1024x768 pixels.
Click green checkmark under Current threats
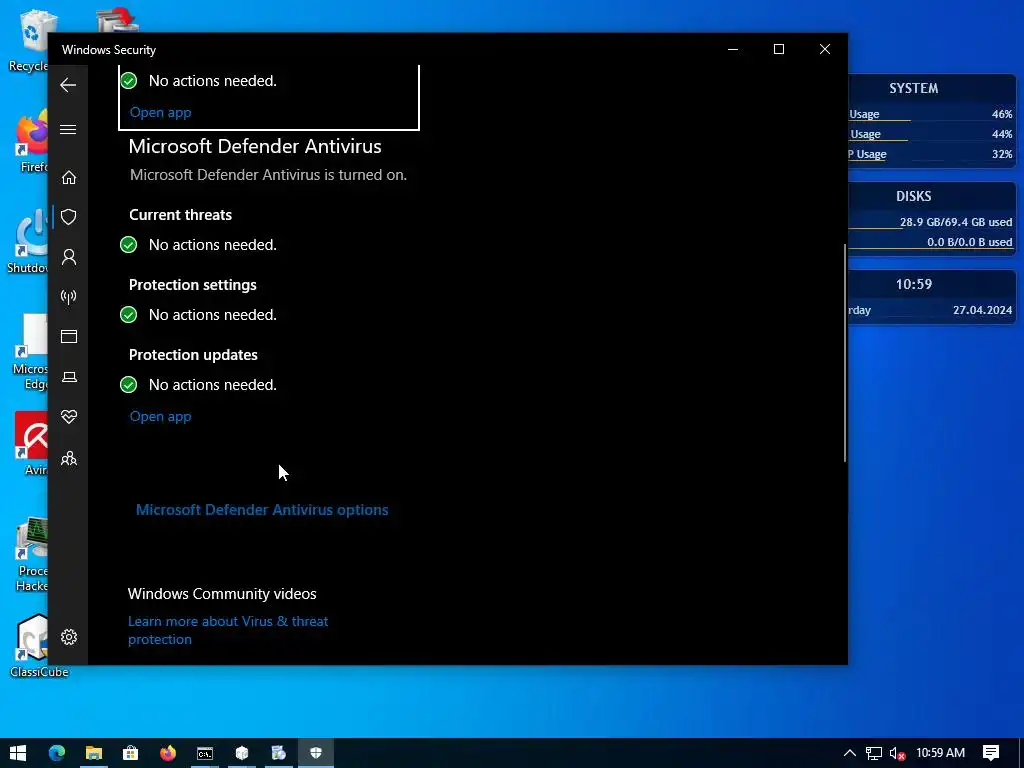click(129, 245)
